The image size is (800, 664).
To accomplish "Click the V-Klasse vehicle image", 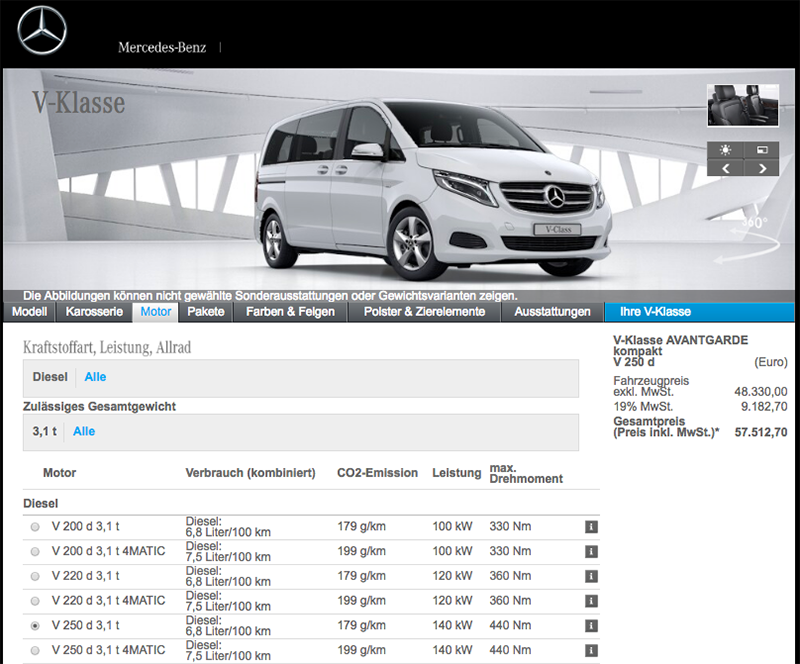I will pyautogui.click(x=433, y=189).
